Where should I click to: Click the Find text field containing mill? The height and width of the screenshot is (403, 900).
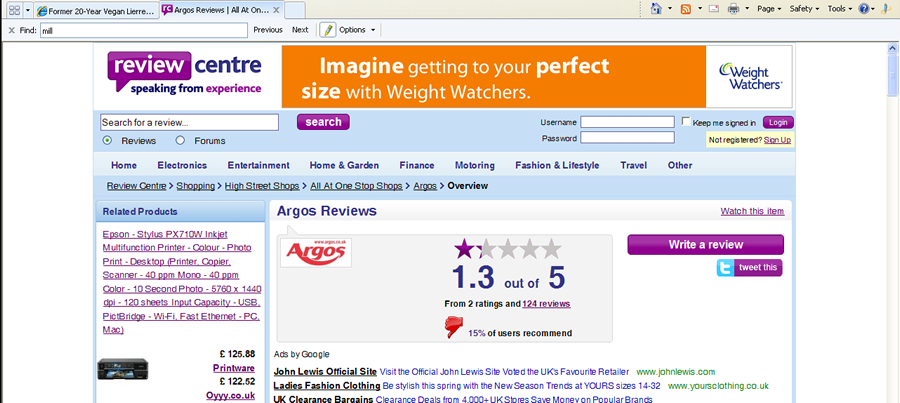coord(143,30)
